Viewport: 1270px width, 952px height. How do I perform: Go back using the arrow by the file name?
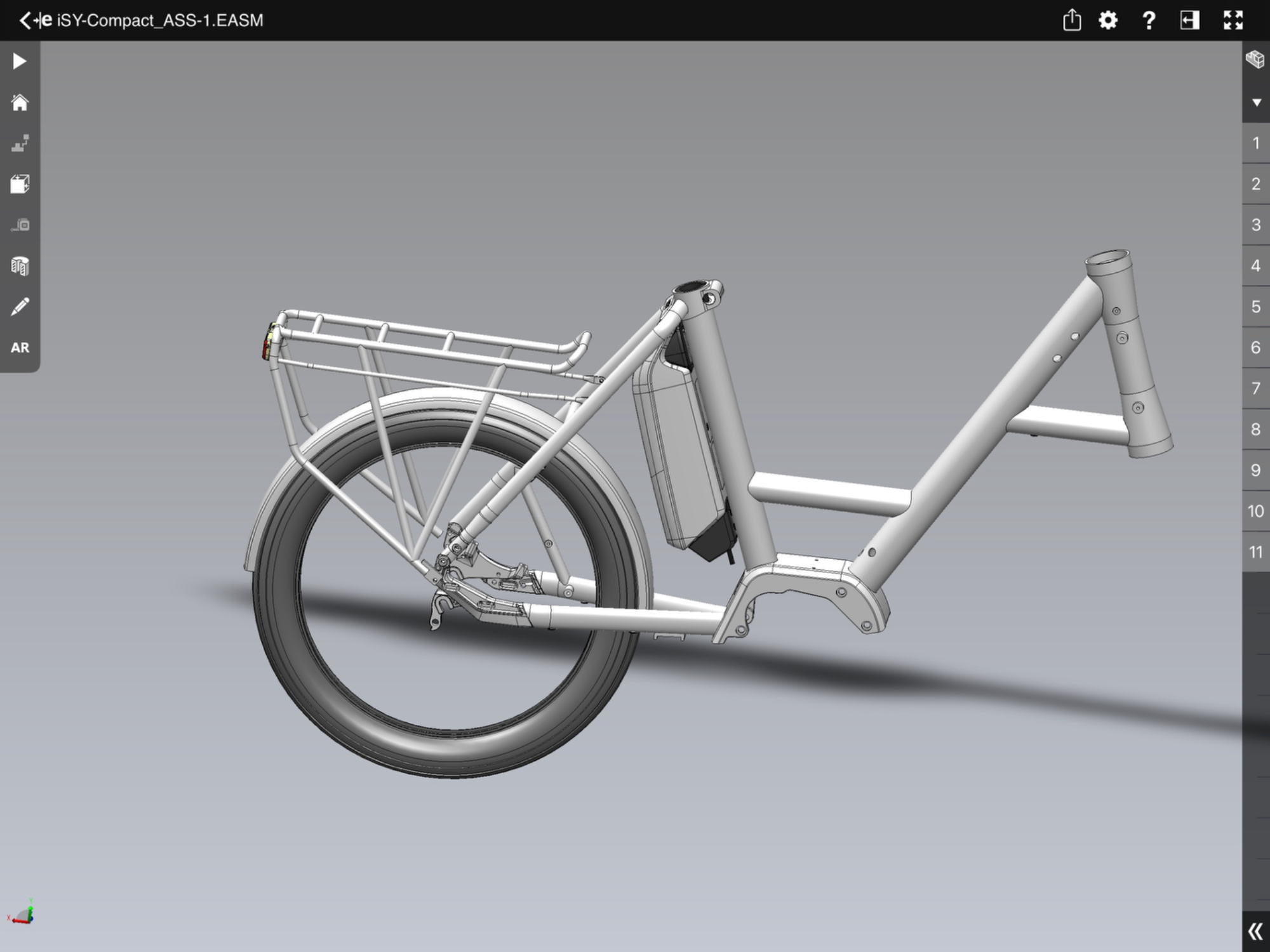(x=25, y=20)
